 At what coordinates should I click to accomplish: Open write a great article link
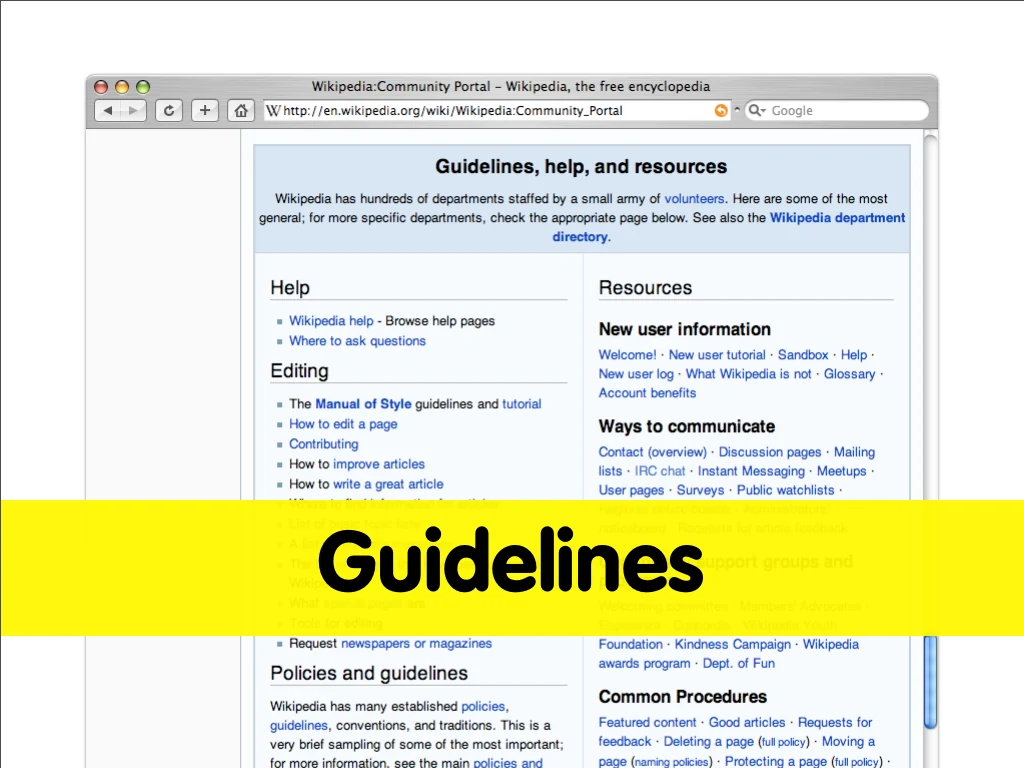click(x=388, y=484)
